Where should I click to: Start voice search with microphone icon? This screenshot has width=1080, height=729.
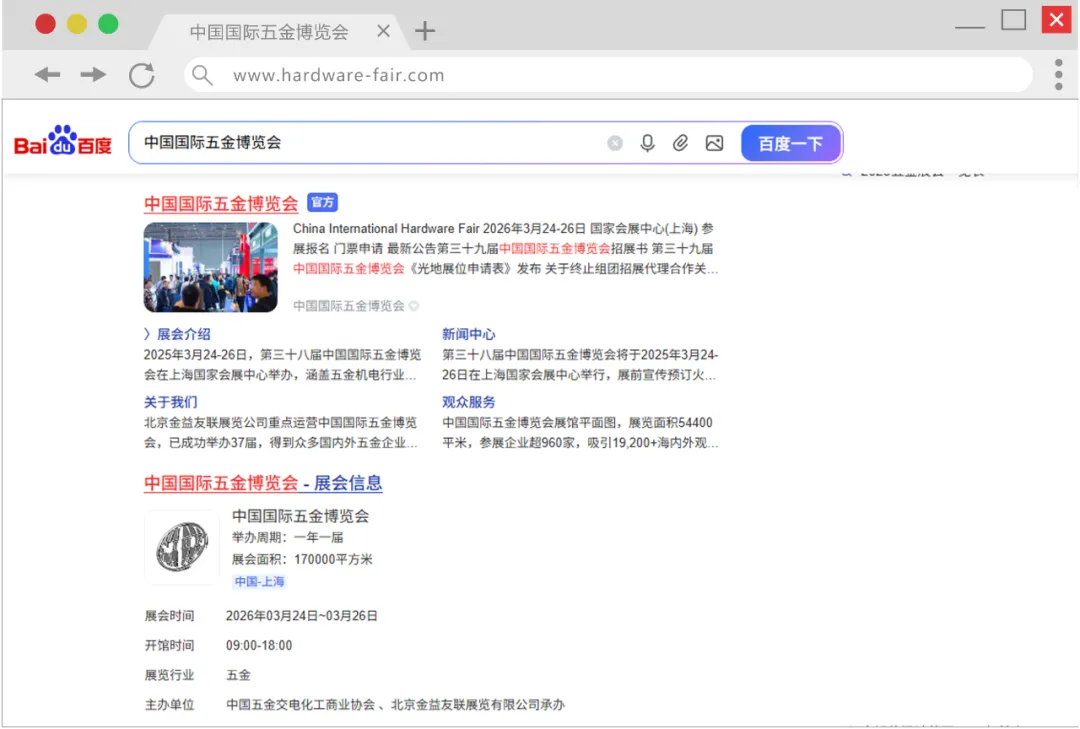[x=647, y=143]
